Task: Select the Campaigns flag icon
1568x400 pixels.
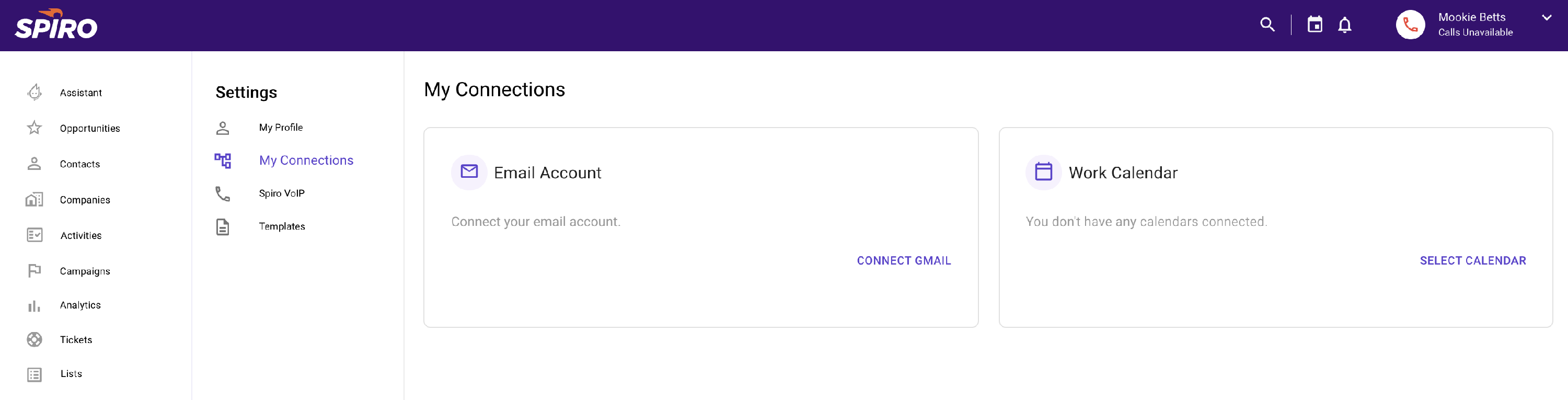Action: tap(34, 270)
